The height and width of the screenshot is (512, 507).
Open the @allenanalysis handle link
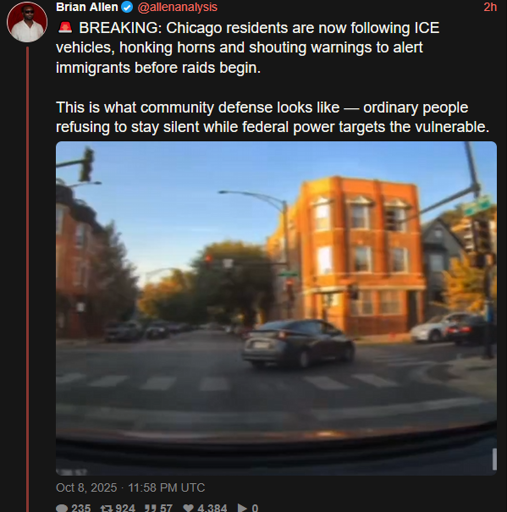tap(177, 7)
